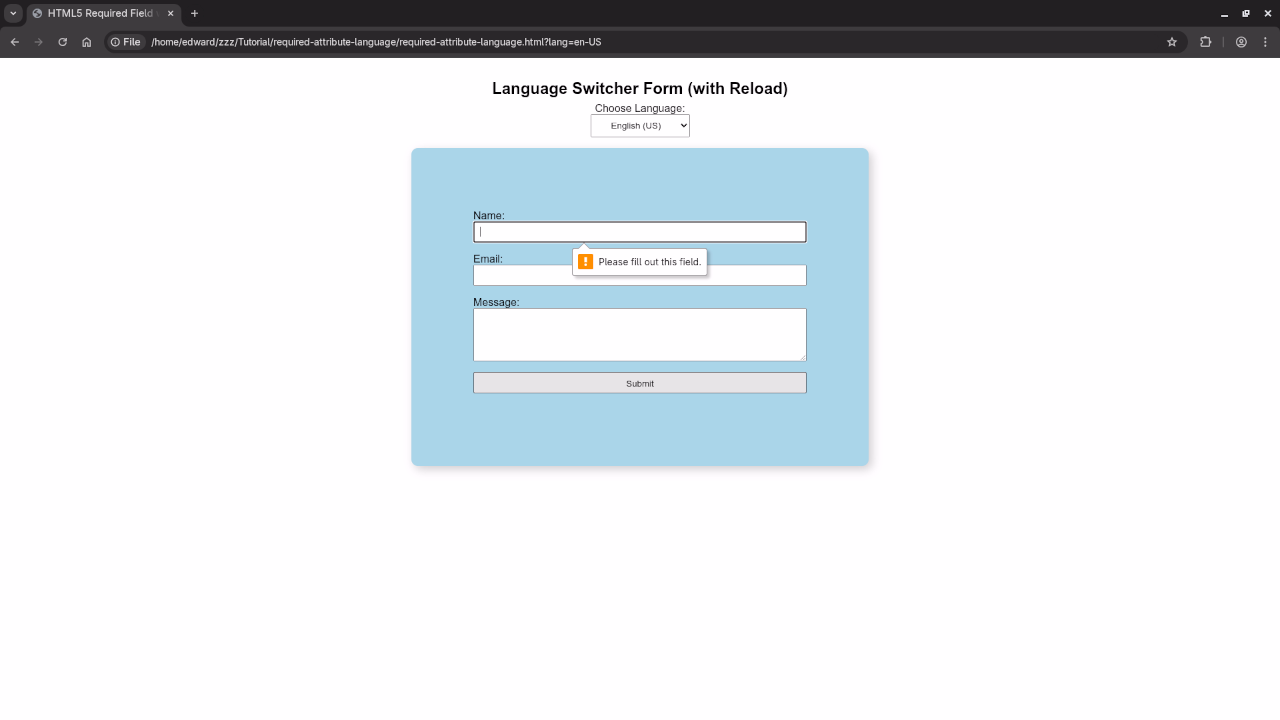Close the browser window
This screenshot has width=1280, height=720.
pyautogui.click(x=1267, y=13)
